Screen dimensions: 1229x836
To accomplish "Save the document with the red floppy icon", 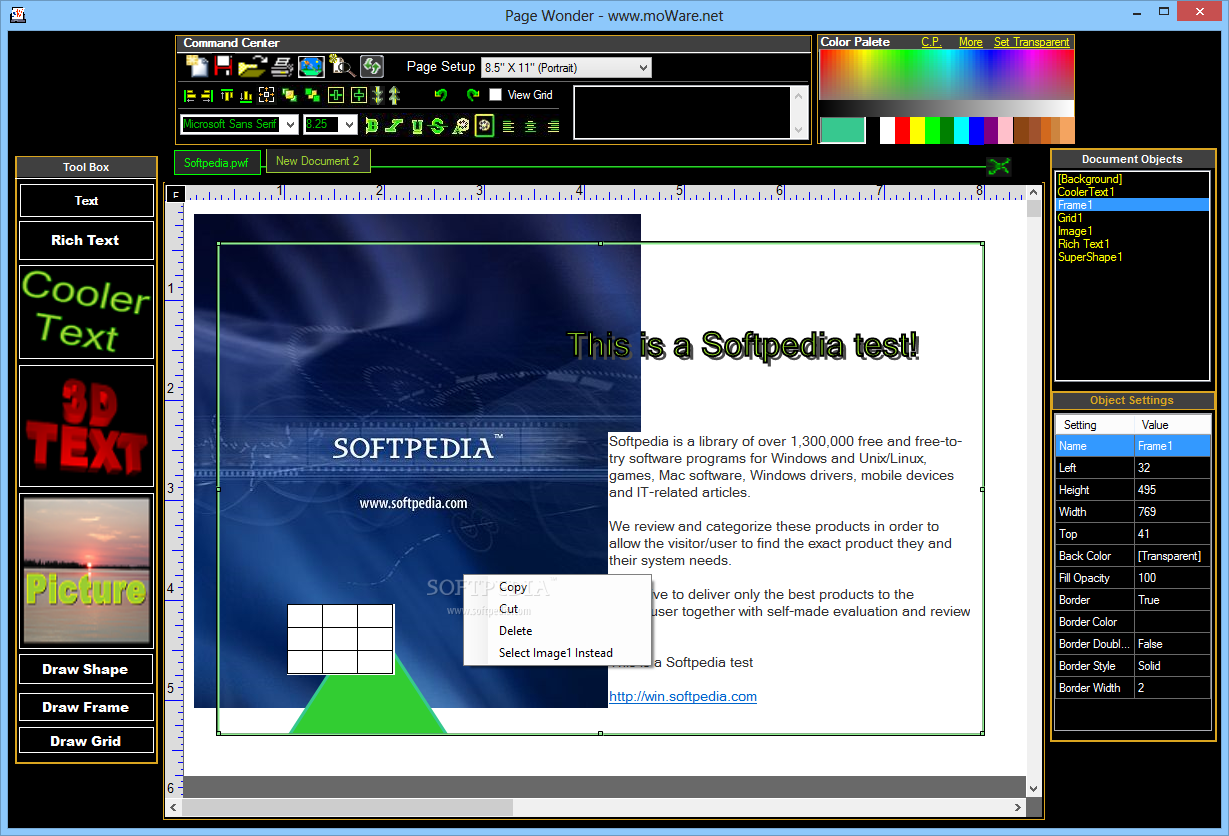I will (223, 66).
